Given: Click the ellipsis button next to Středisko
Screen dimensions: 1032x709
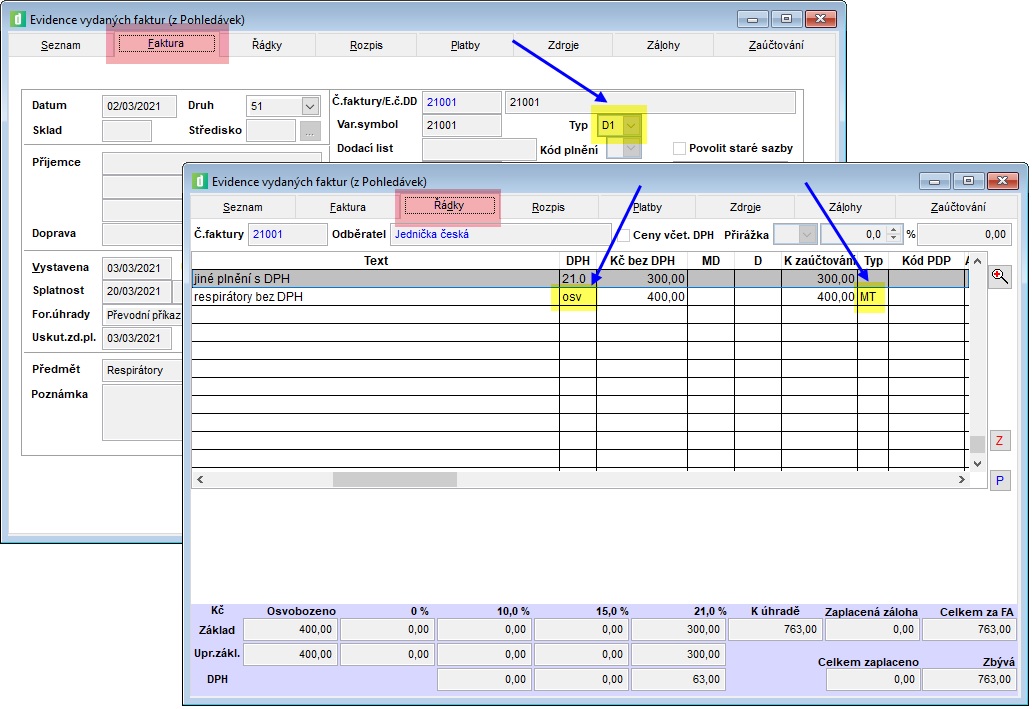Looking at the screenshot, I should (310, 130).
